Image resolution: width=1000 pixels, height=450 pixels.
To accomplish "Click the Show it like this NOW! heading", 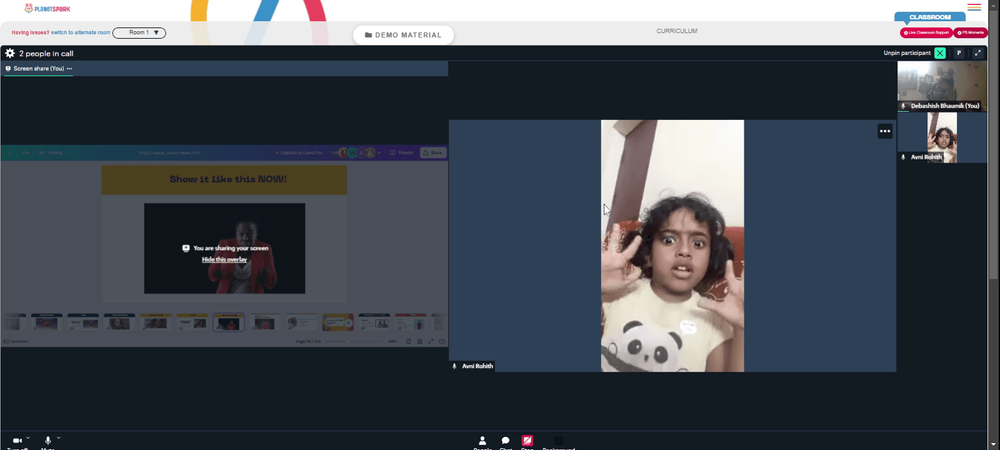I will [228, 179].
